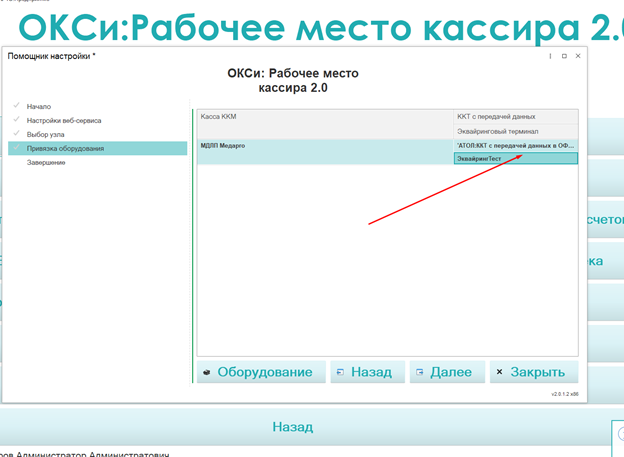Close the Помощник настройки window
The image size is (624, 457).
(x=578, y=56)
